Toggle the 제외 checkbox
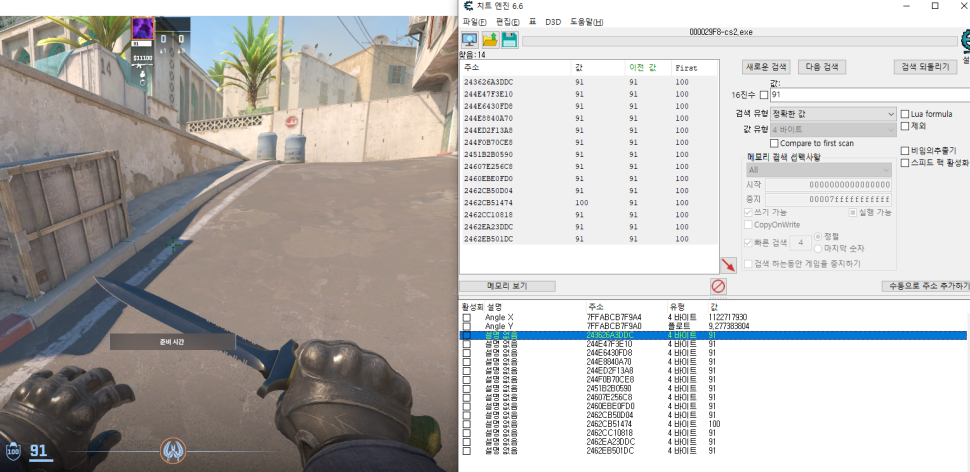970x472 pixels. coord(905,126)
